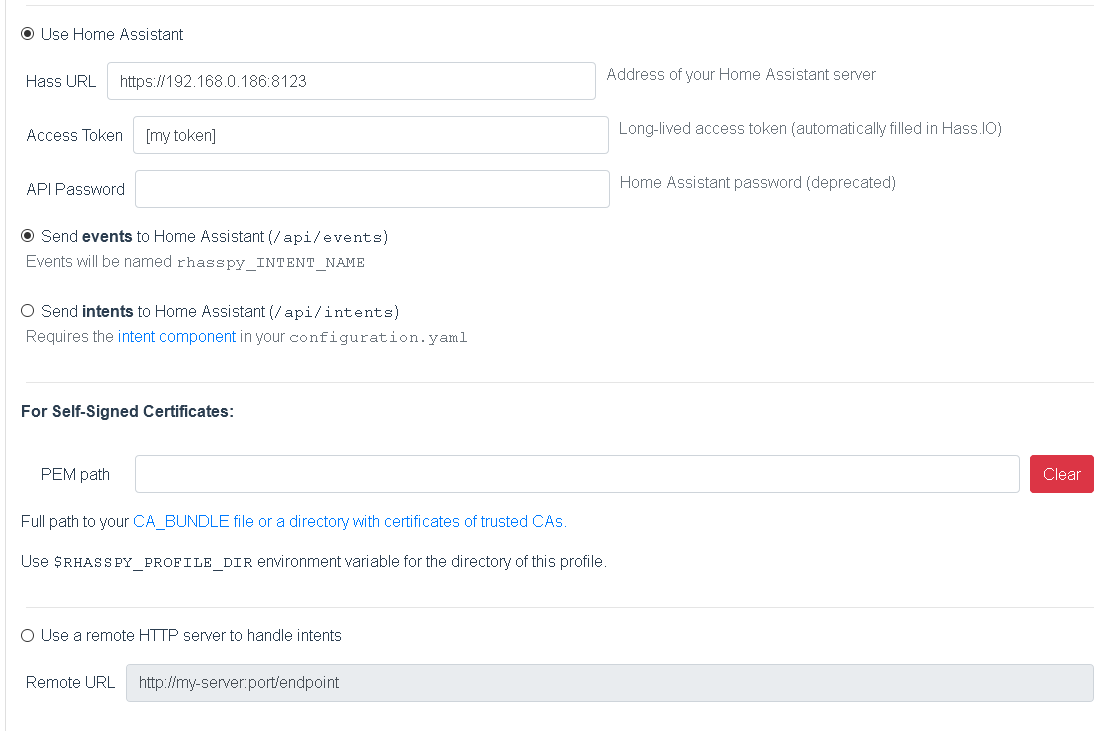
Task: Click the For Self-Signed Certificates heading
Action: pyautogui.click(x=127, y=411)
